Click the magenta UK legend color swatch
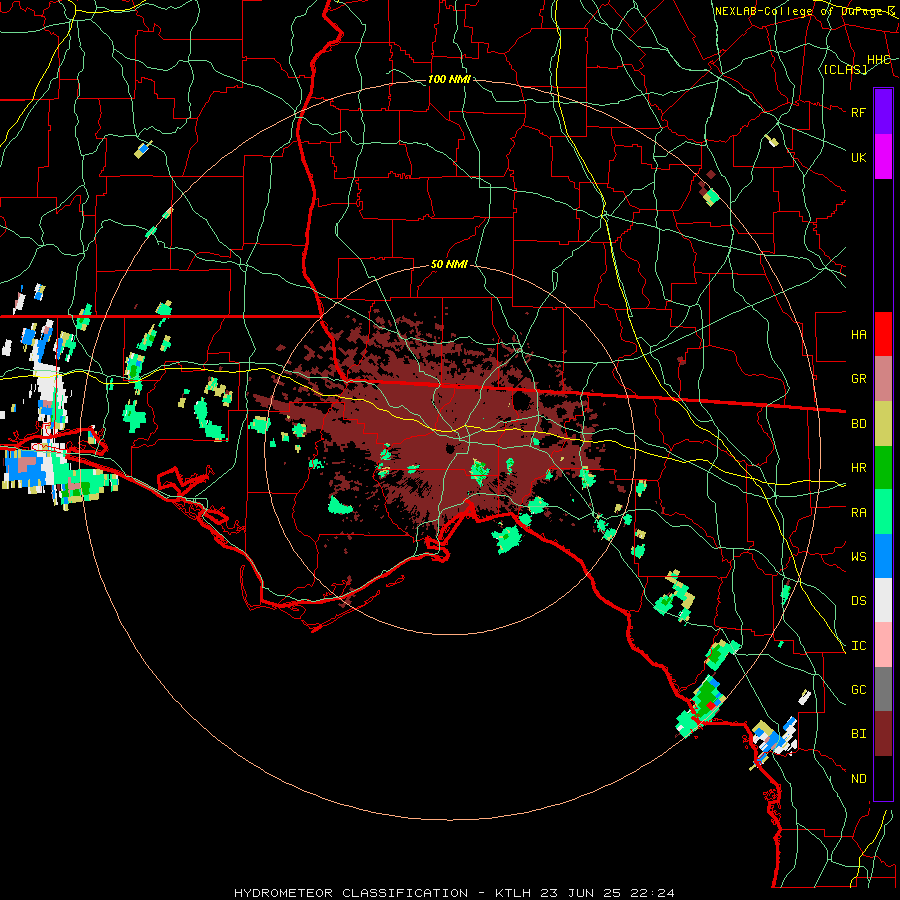900x900 pixels. coord(883,157)
